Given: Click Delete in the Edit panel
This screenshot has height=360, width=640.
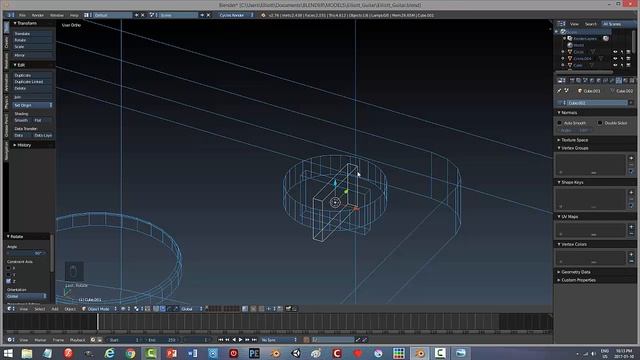Looking at the screenshot, I should tap(33, 88).
